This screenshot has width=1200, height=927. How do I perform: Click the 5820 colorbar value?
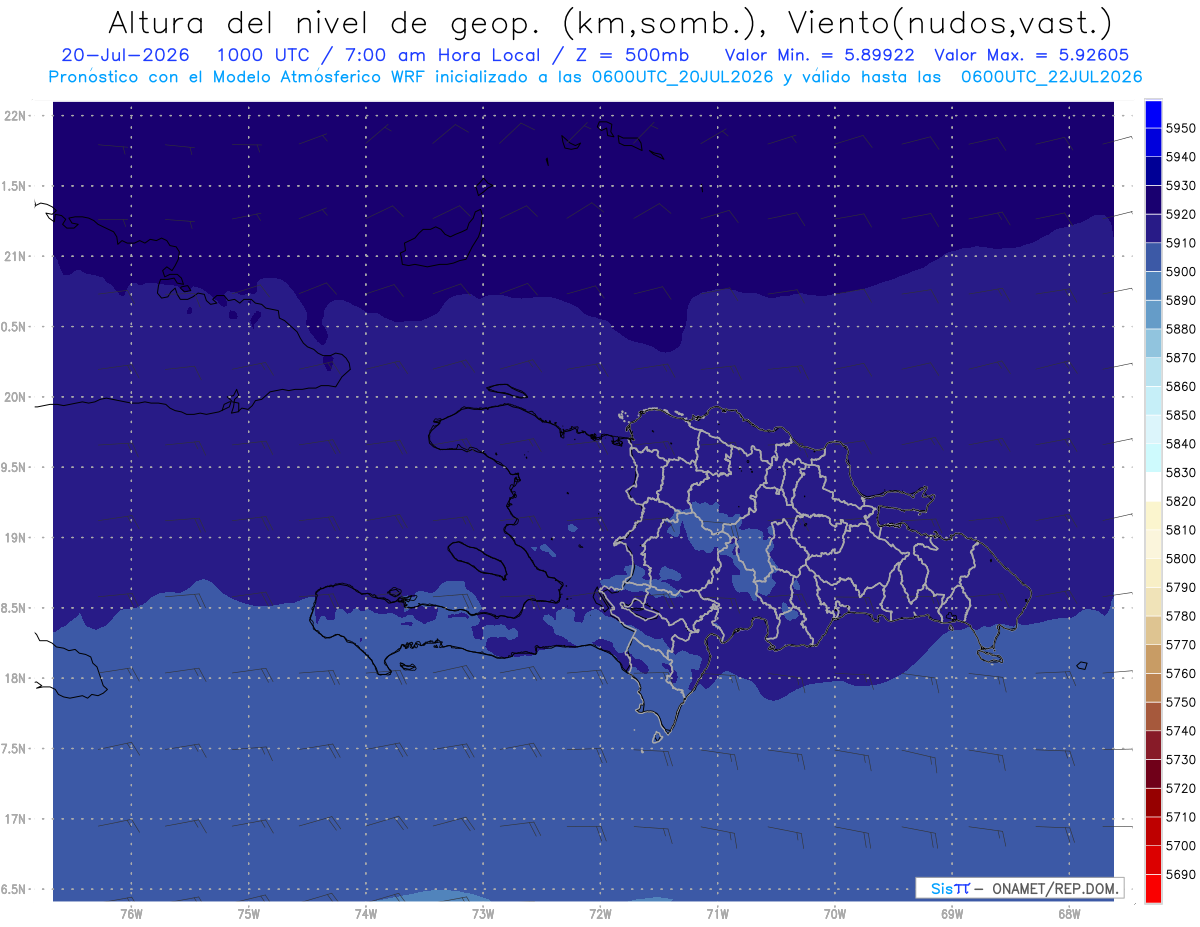pyautogui.click(x=1180, y=501)
